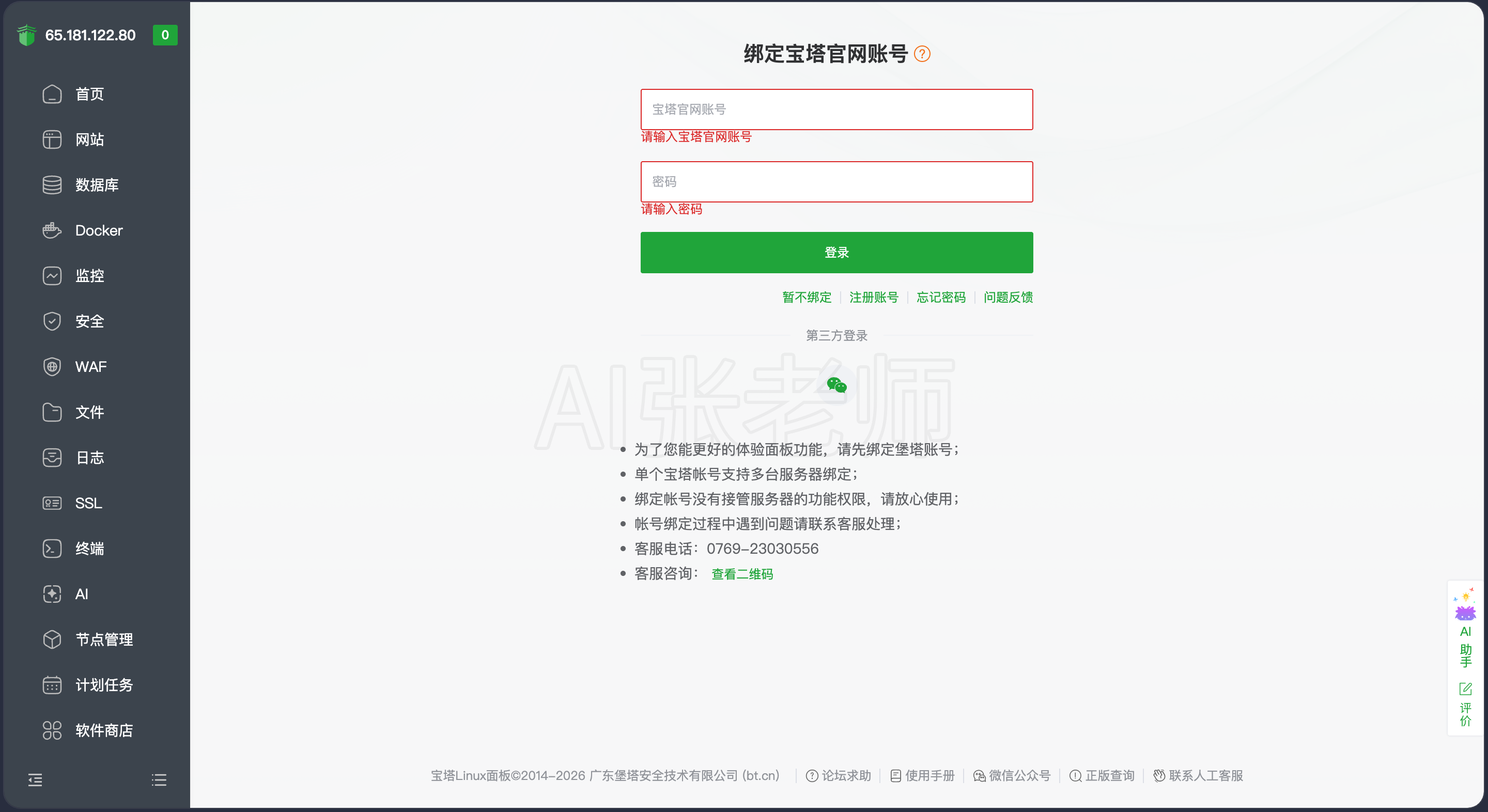Click the server IP 65.181.122.80 text
This screenshot has height=812, width=1488.
coord(90,35)
